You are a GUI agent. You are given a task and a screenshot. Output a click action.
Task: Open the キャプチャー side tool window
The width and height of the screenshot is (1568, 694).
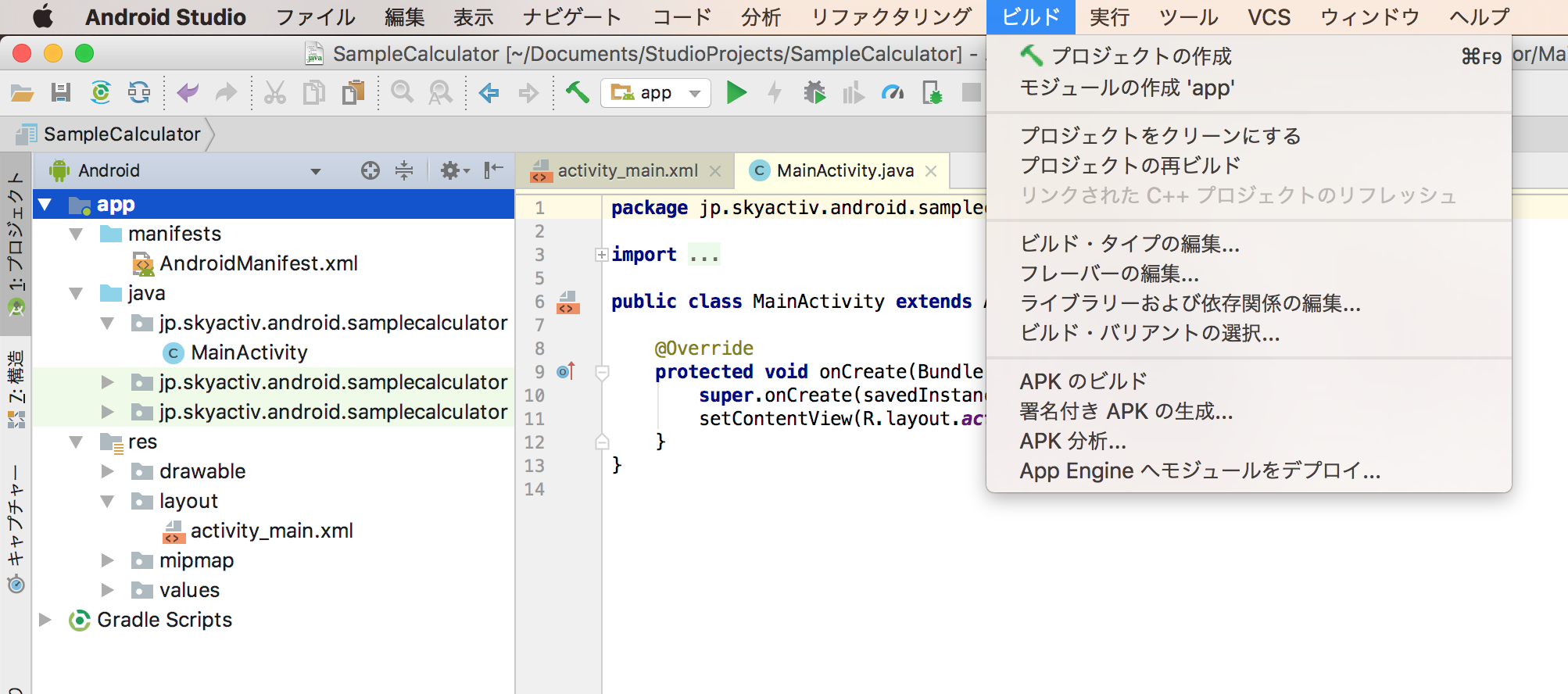(x=16, y=528)
